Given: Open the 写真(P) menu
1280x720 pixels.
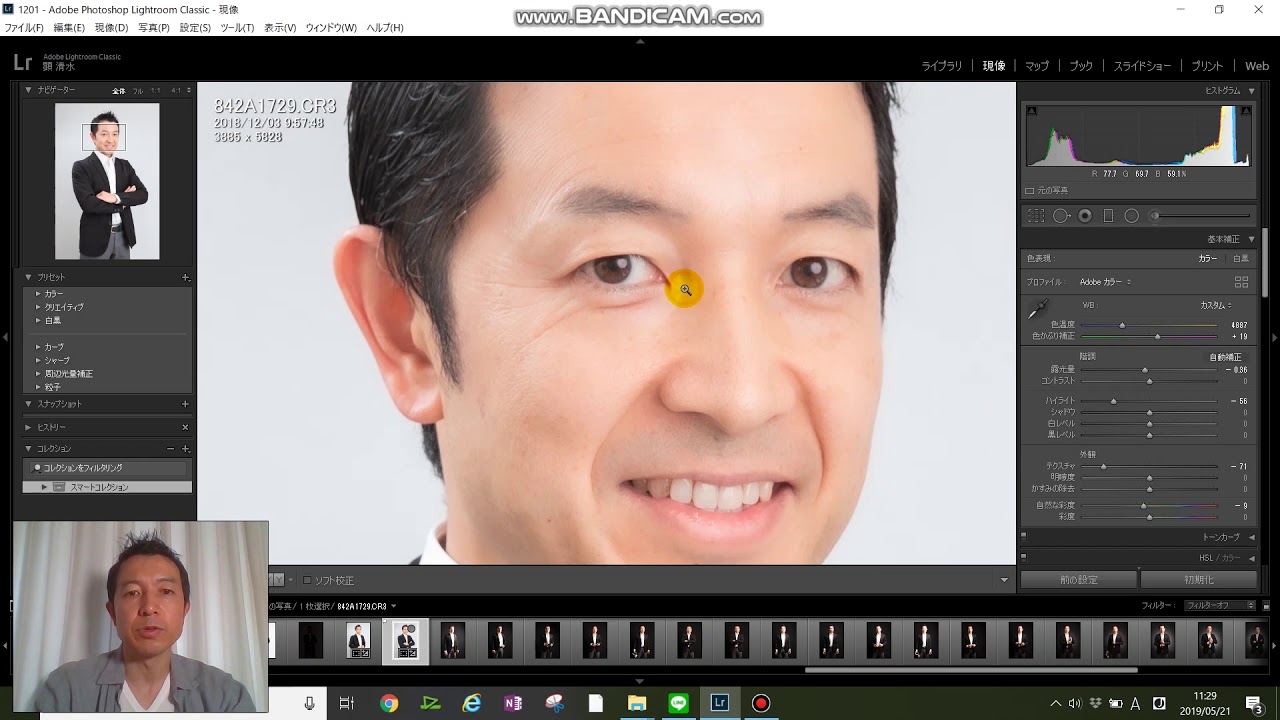Looking at the screenshot, I should (x=153, y=28).
